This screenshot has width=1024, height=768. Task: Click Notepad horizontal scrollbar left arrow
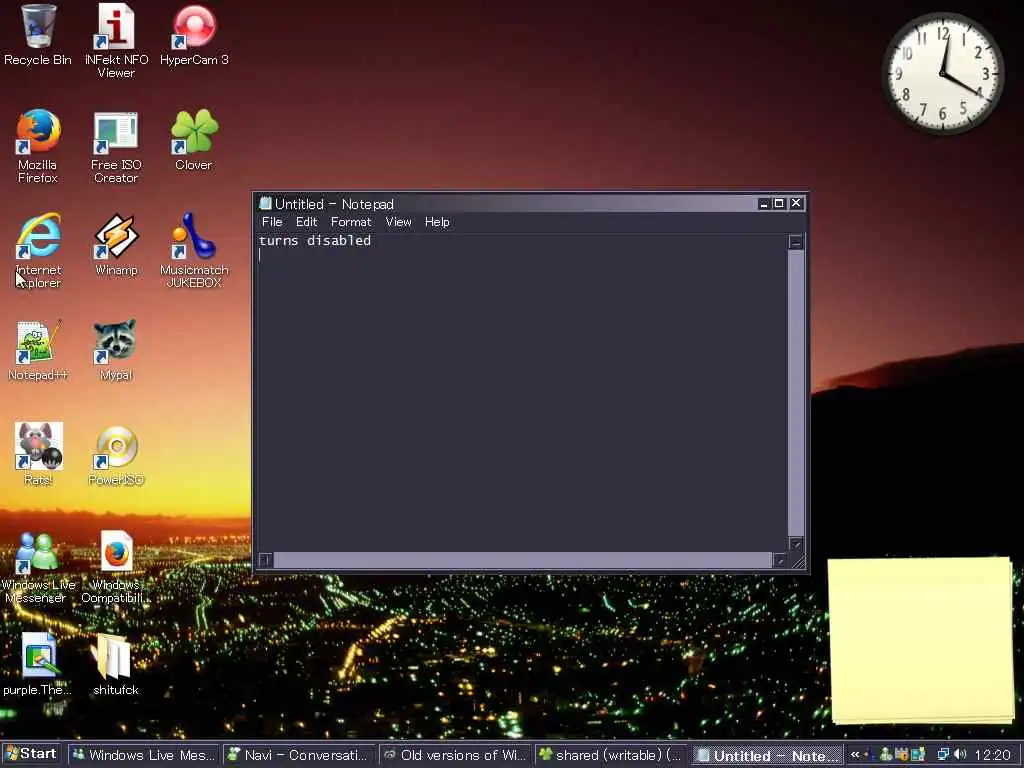tap(265, 560)
